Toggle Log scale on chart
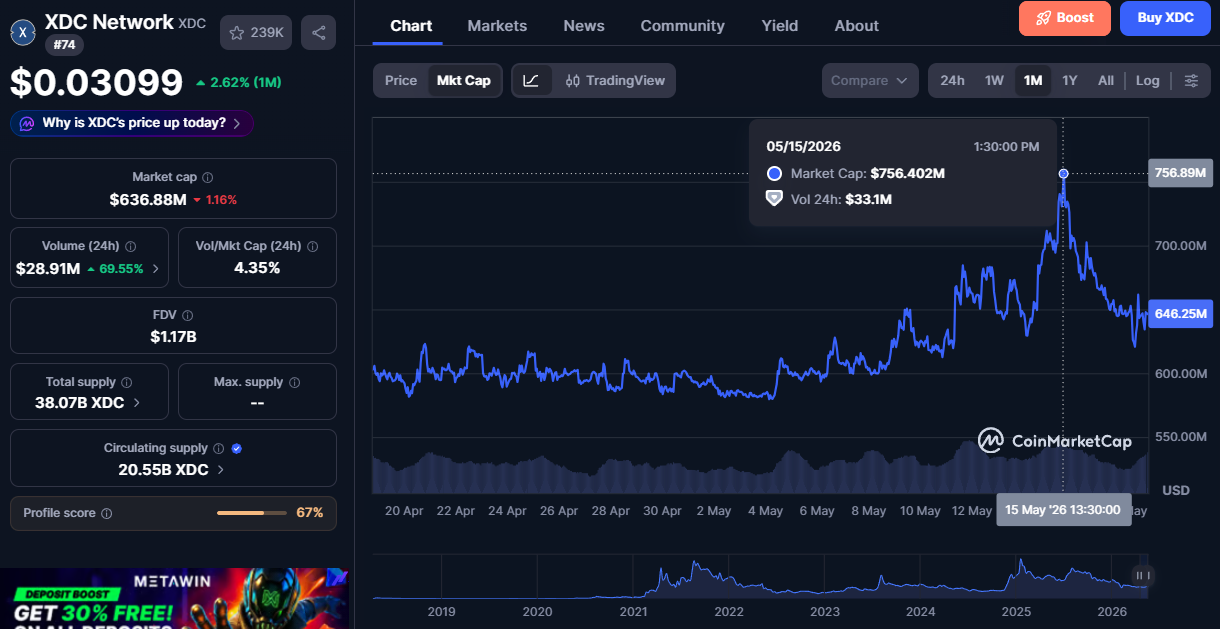This screenshot has height=629, width=1220. 1148,81
